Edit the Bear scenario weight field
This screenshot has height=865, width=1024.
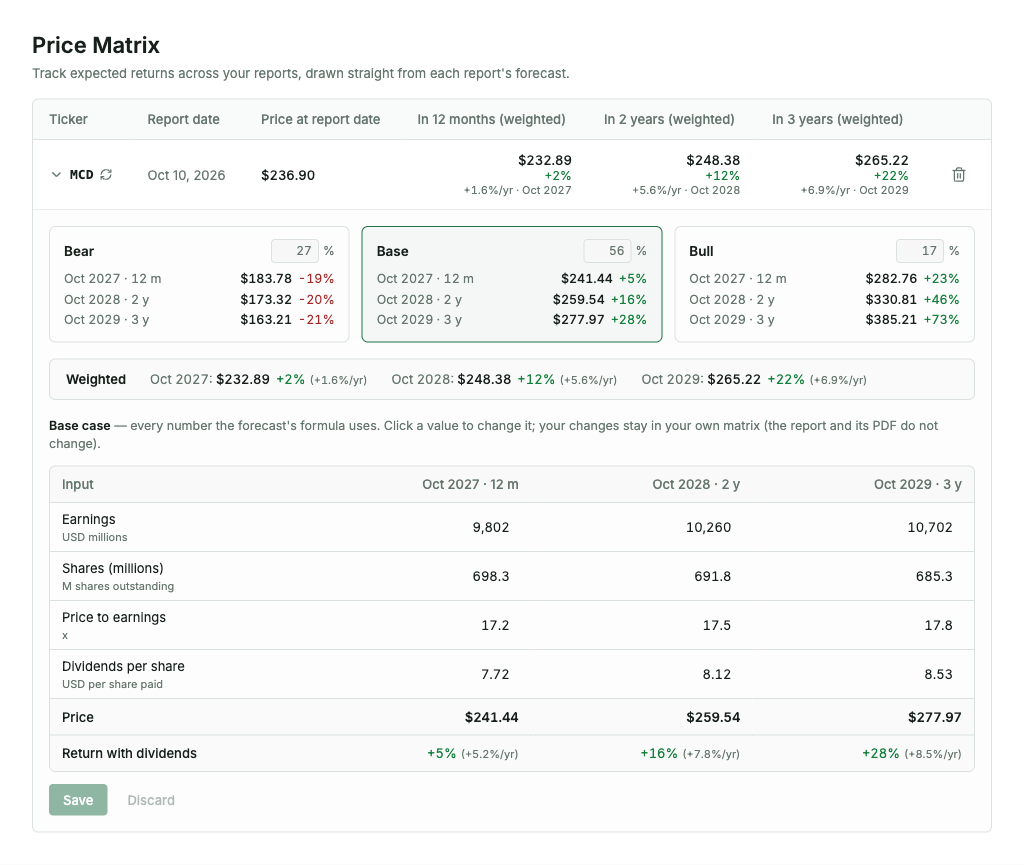click(295, 251)
